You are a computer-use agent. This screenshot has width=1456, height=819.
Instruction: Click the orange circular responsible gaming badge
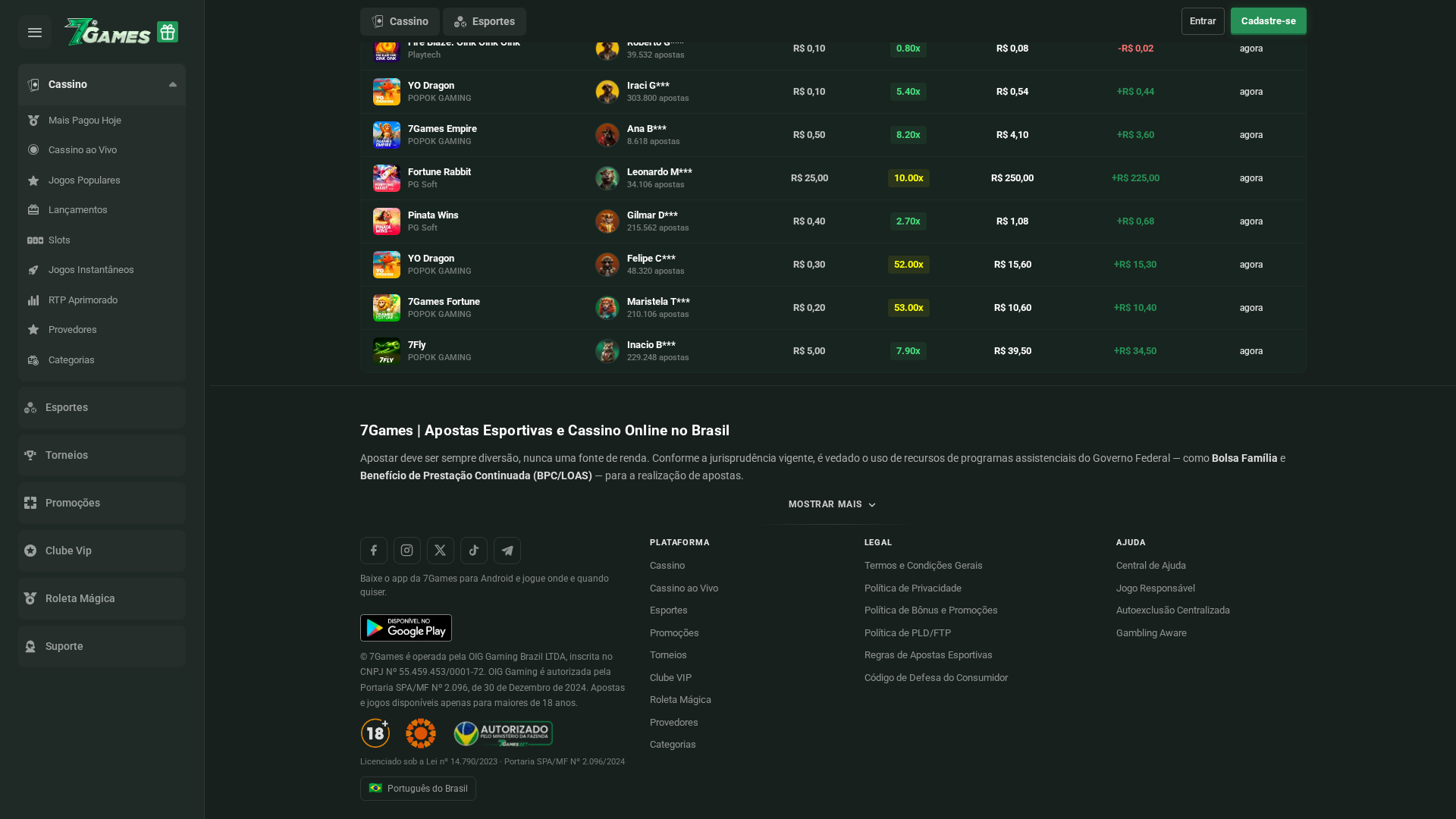click(x=421, y=733)
